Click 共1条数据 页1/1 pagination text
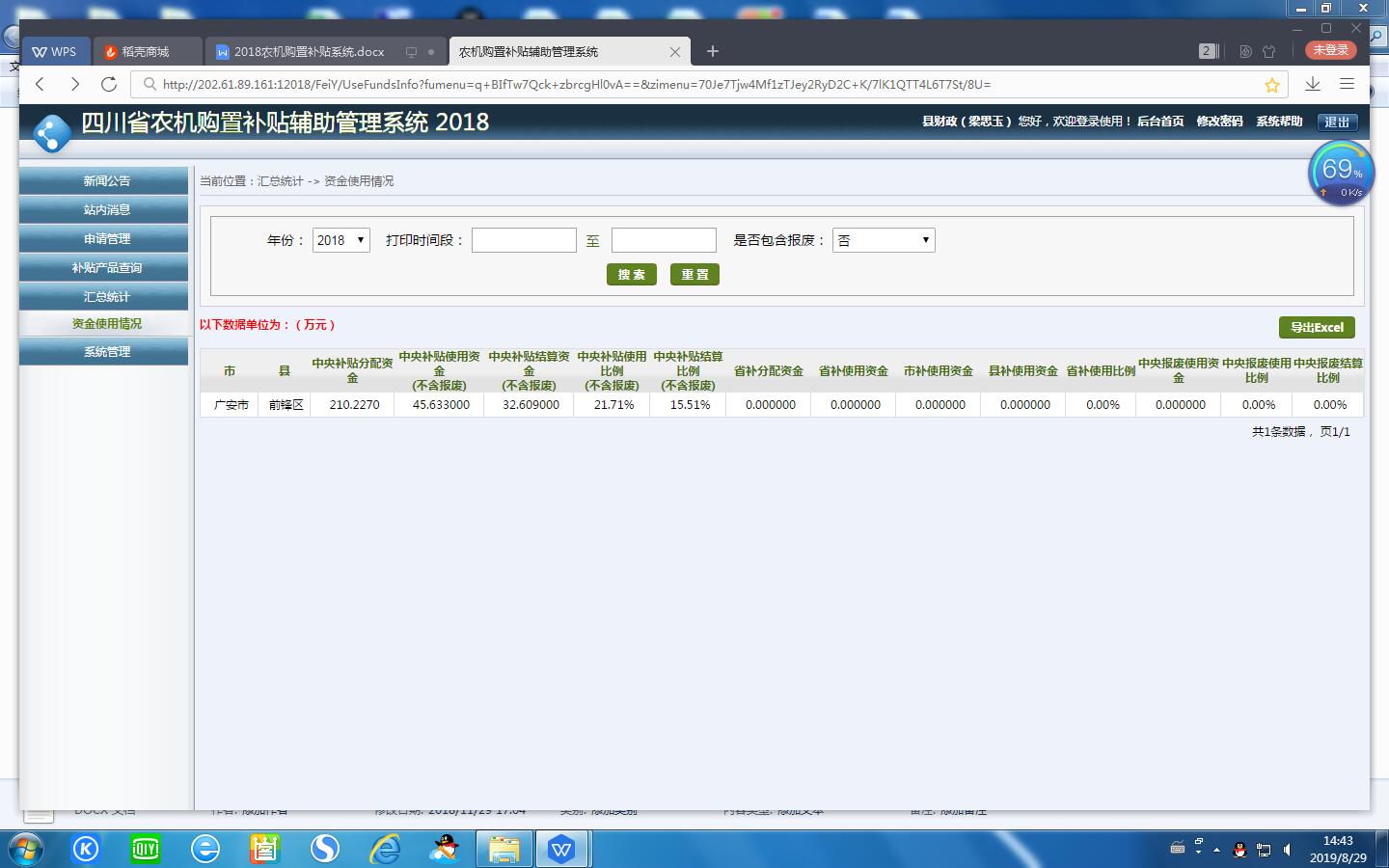 1300,432
